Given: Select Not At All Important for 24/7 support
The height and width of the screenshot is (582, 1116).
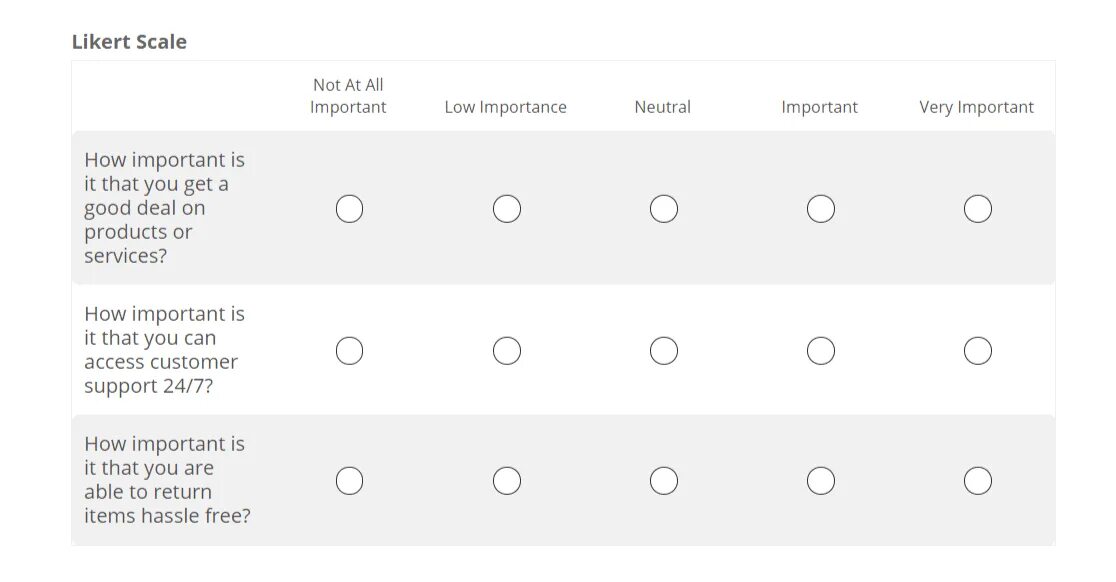Looking at the screenshot, I should tap(349, 351).
